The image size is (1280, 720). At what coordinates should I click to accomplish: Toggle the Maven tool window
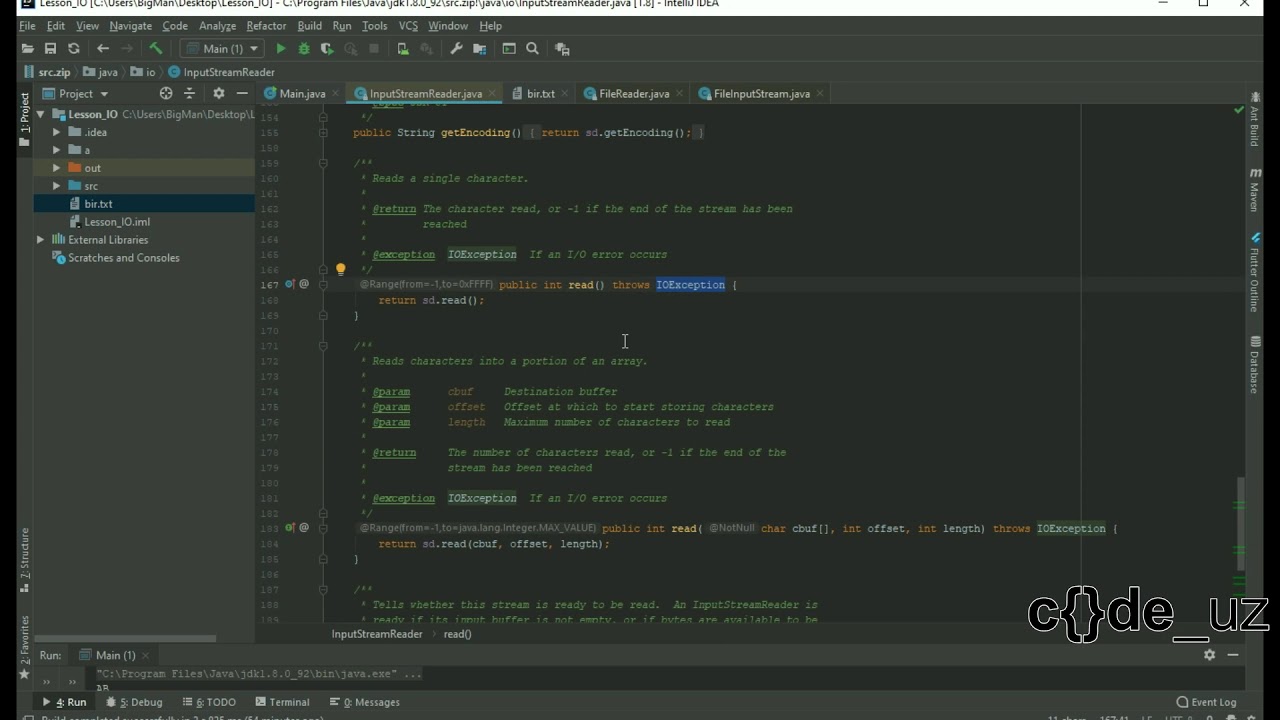[x=1255, y=190]
